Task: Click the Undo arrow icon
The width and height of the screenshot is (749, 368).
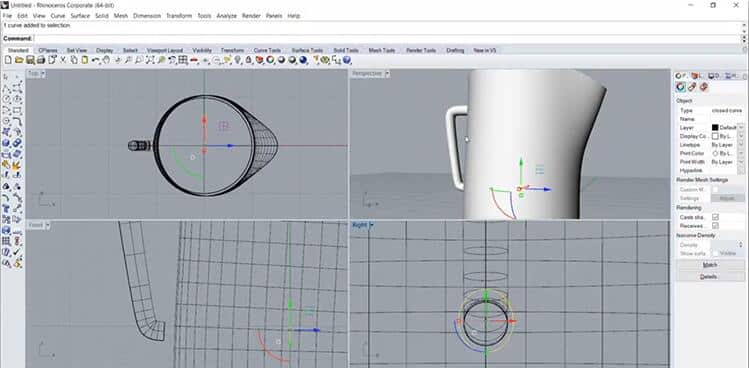Action: pyautogui.click(x=96, y=60)
